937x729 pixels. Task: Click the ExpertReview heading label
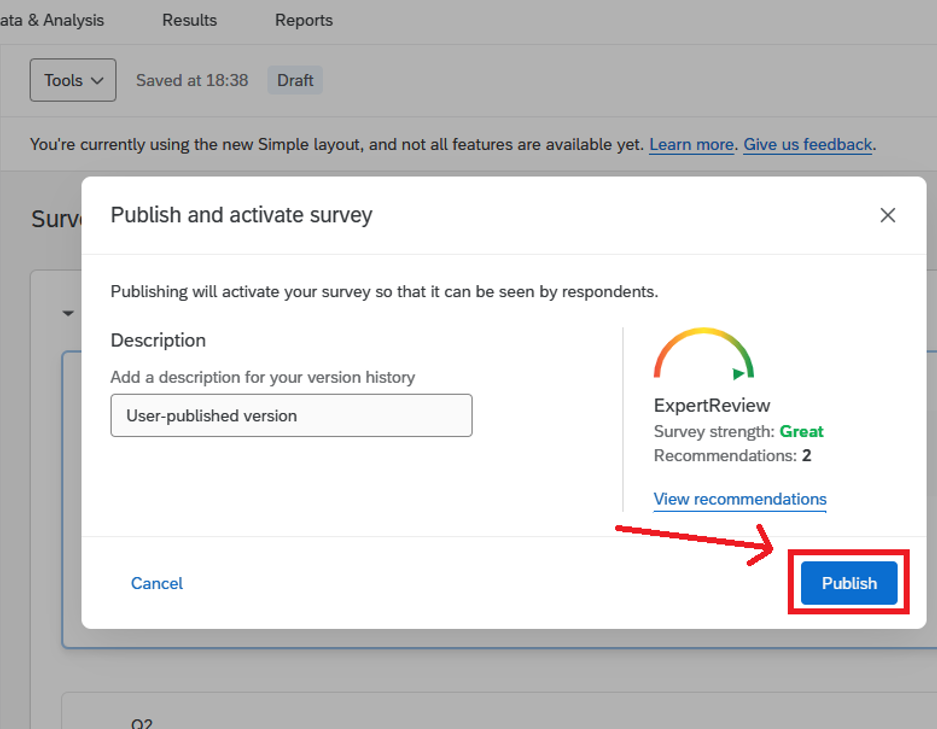click(712, 405)
